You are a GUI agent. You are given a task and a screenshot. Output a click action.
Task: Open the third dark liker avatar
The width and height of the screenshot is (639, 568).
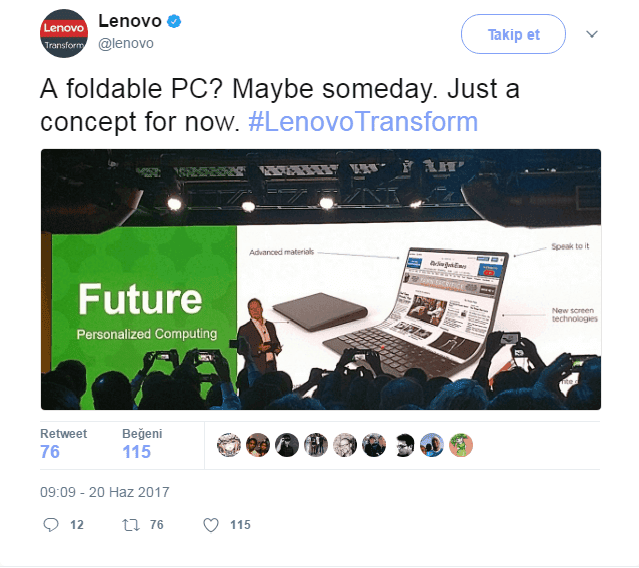click(287, 445)
